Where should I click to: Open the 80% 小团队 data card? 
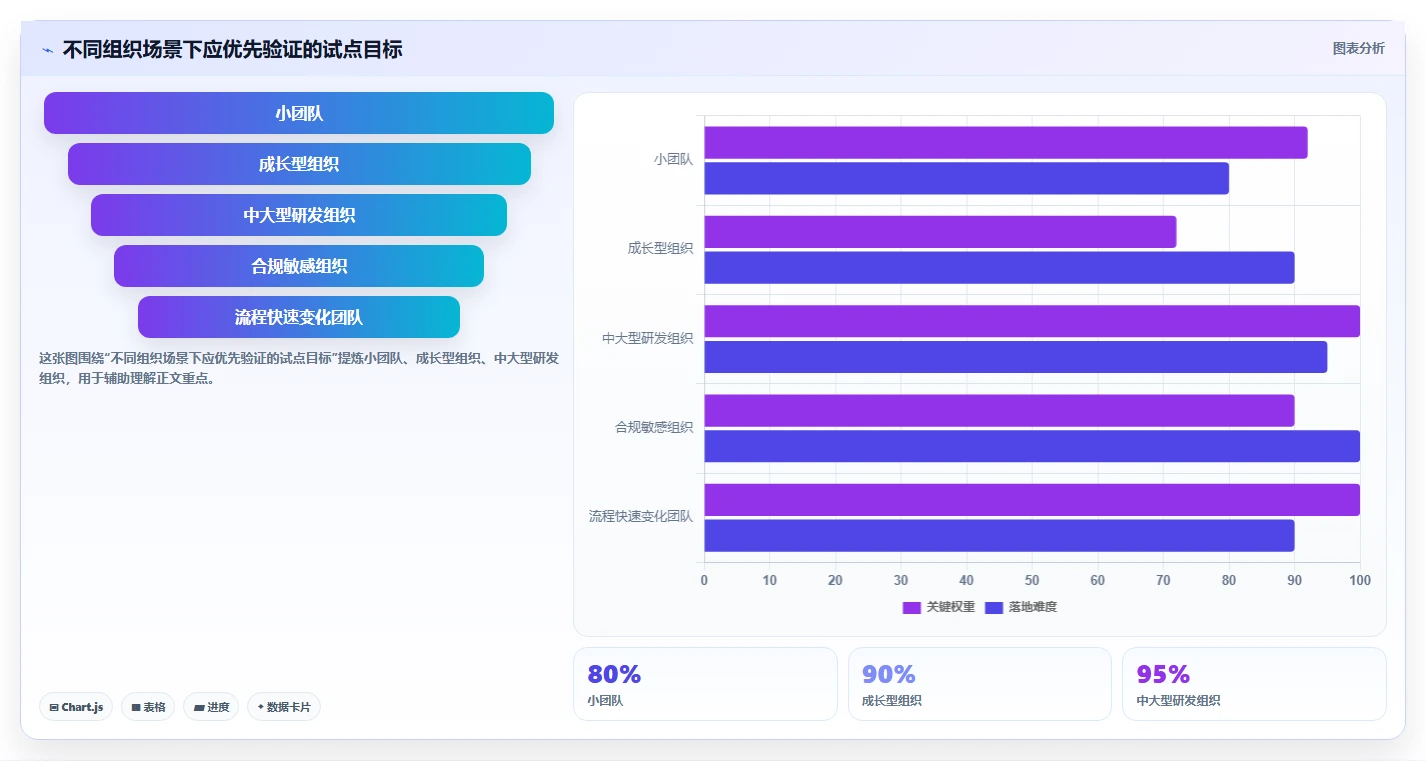705,684
